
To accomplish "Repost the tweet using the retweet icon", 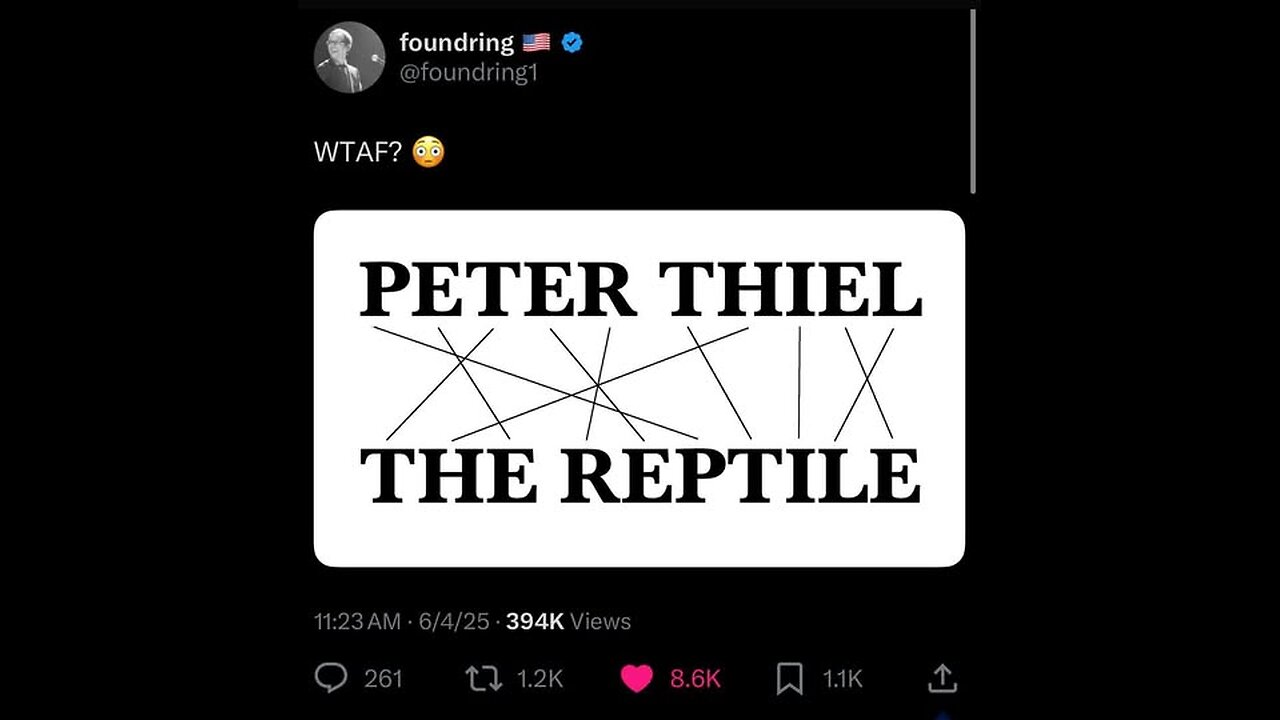I will coord(484,679).
